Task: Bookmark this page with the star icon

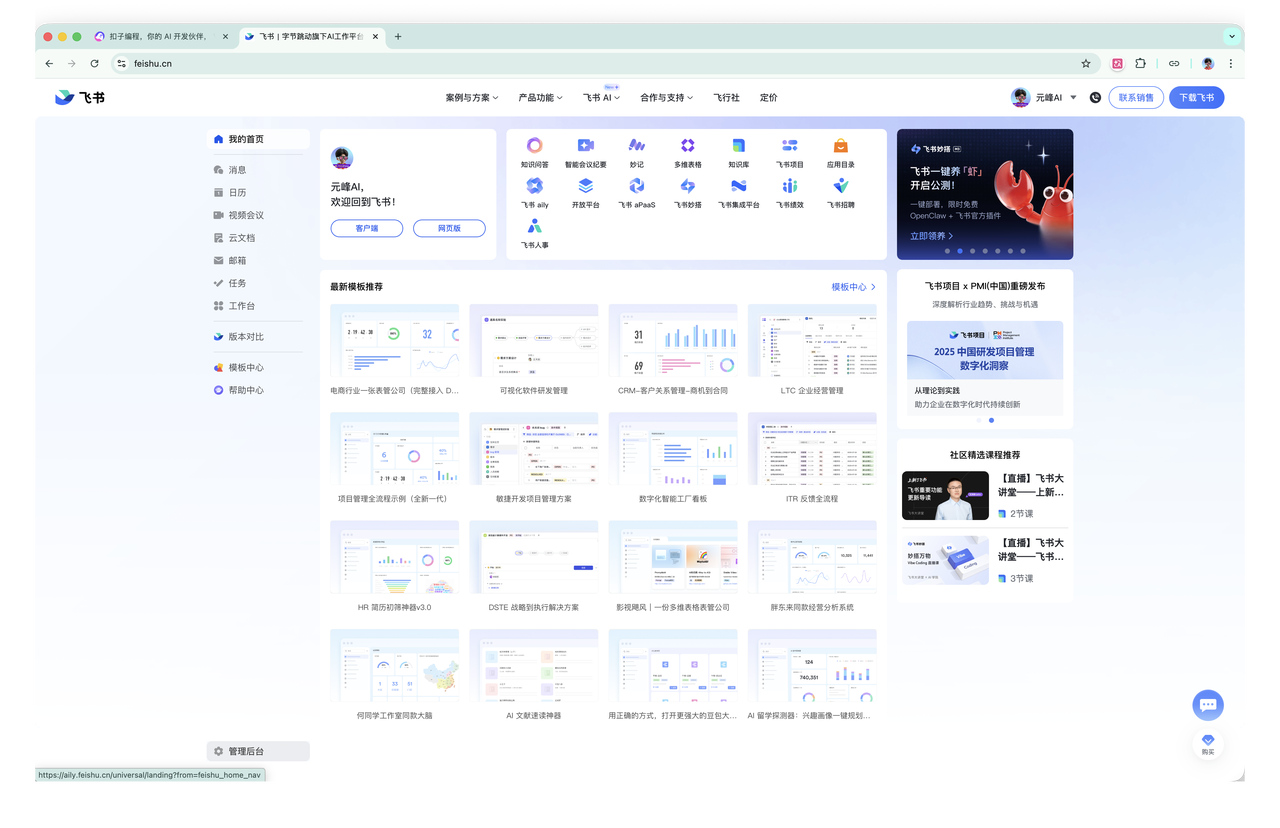Action: [x=1086, y=63]
